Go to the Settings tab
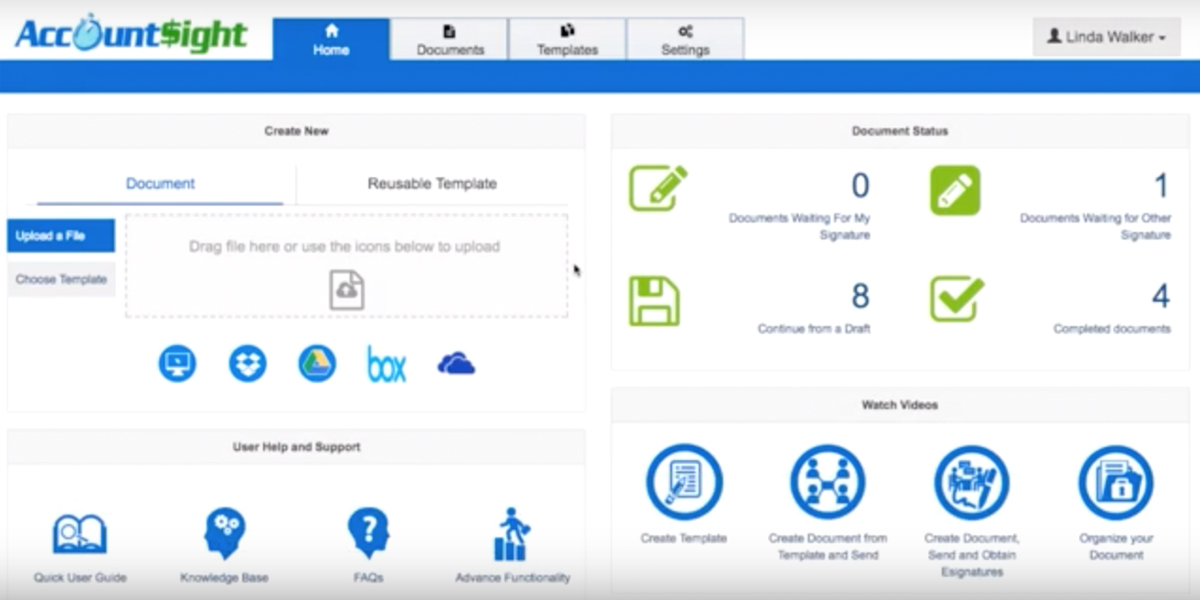1200x600 pixels. 685,39
